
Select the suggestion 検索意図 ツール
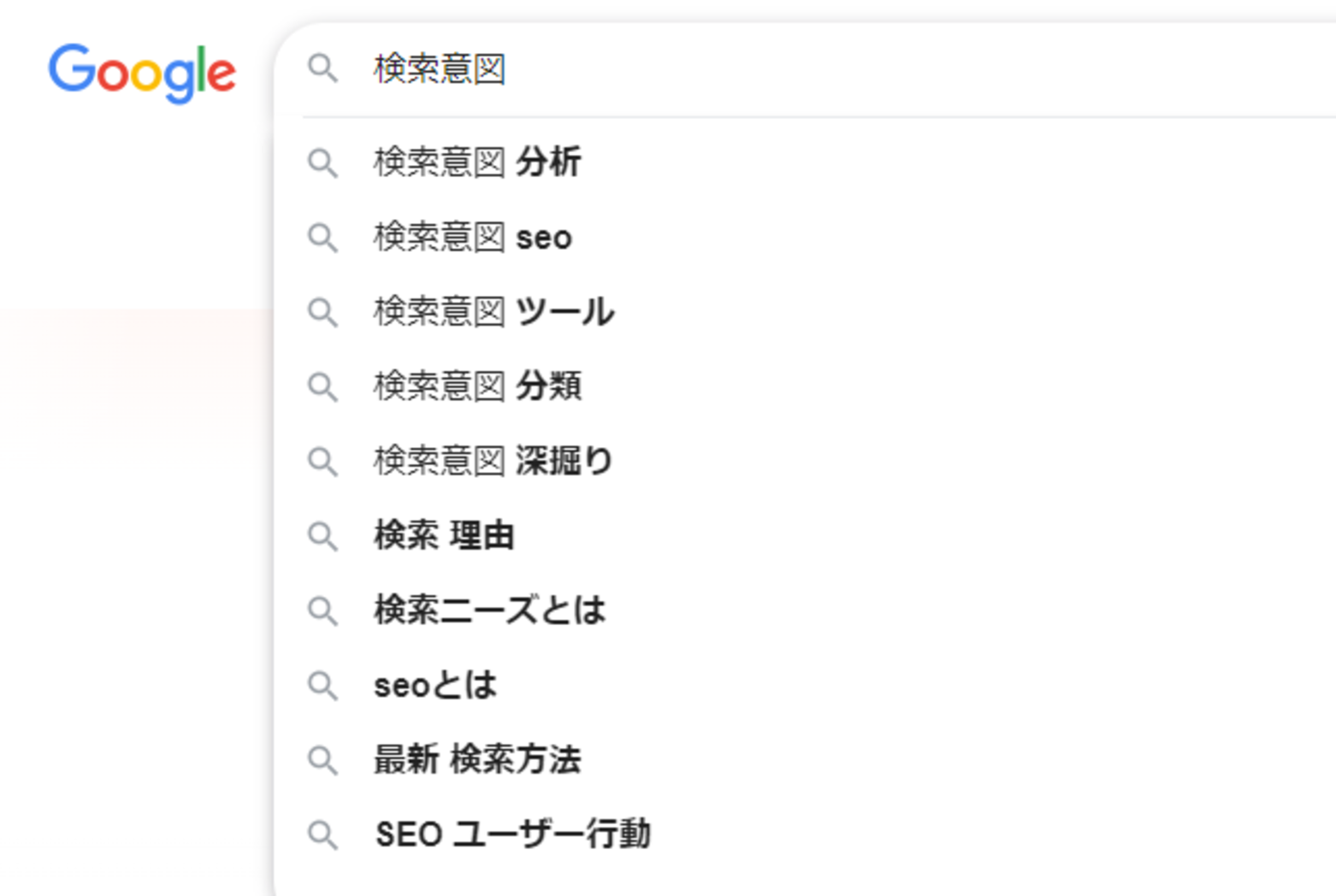tap(494, 312)
